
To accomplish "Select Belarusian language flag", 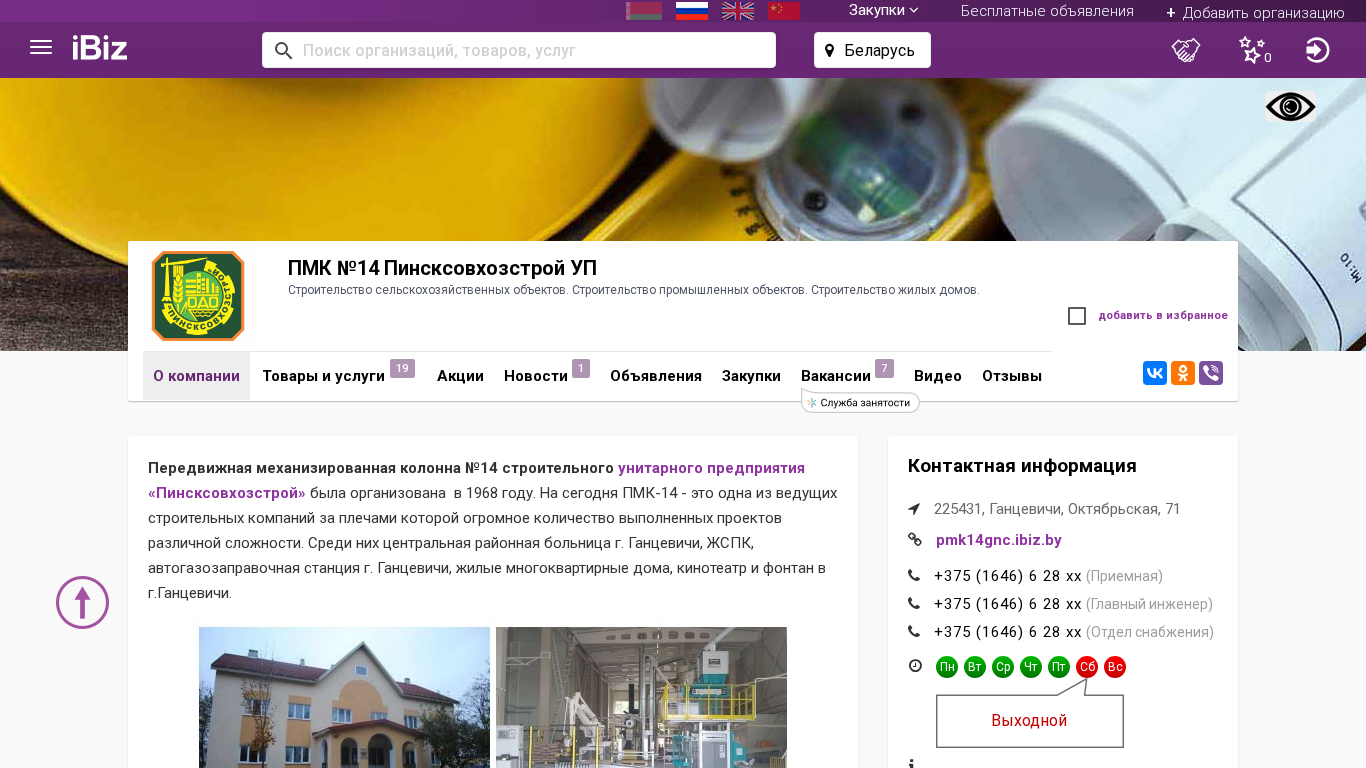I will click(x=644, y=11).
